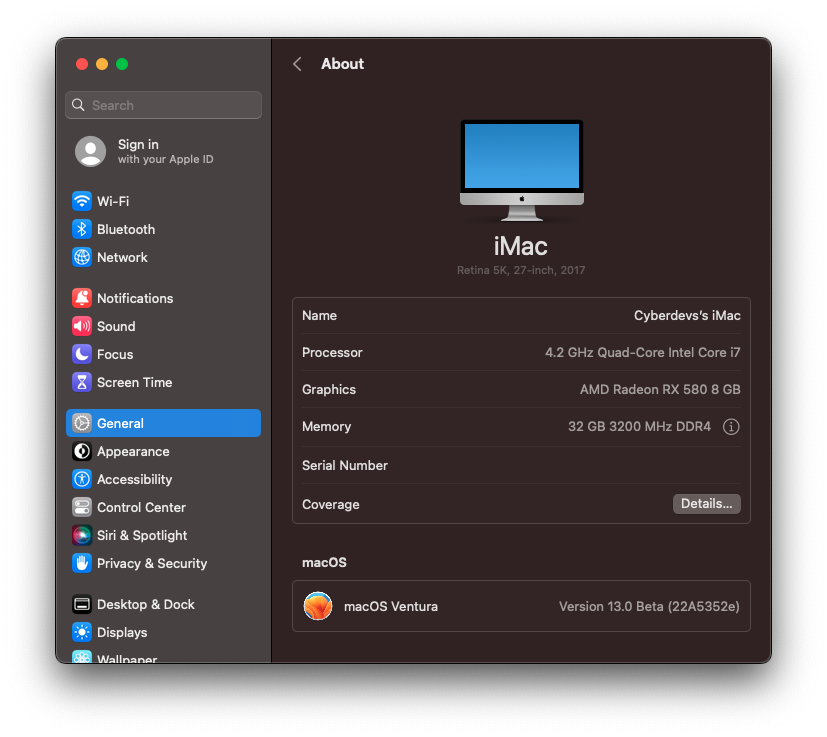The height and width of the screenshot is (737, 827).
Task: Open Privacy & Security label
Action: 152,563
